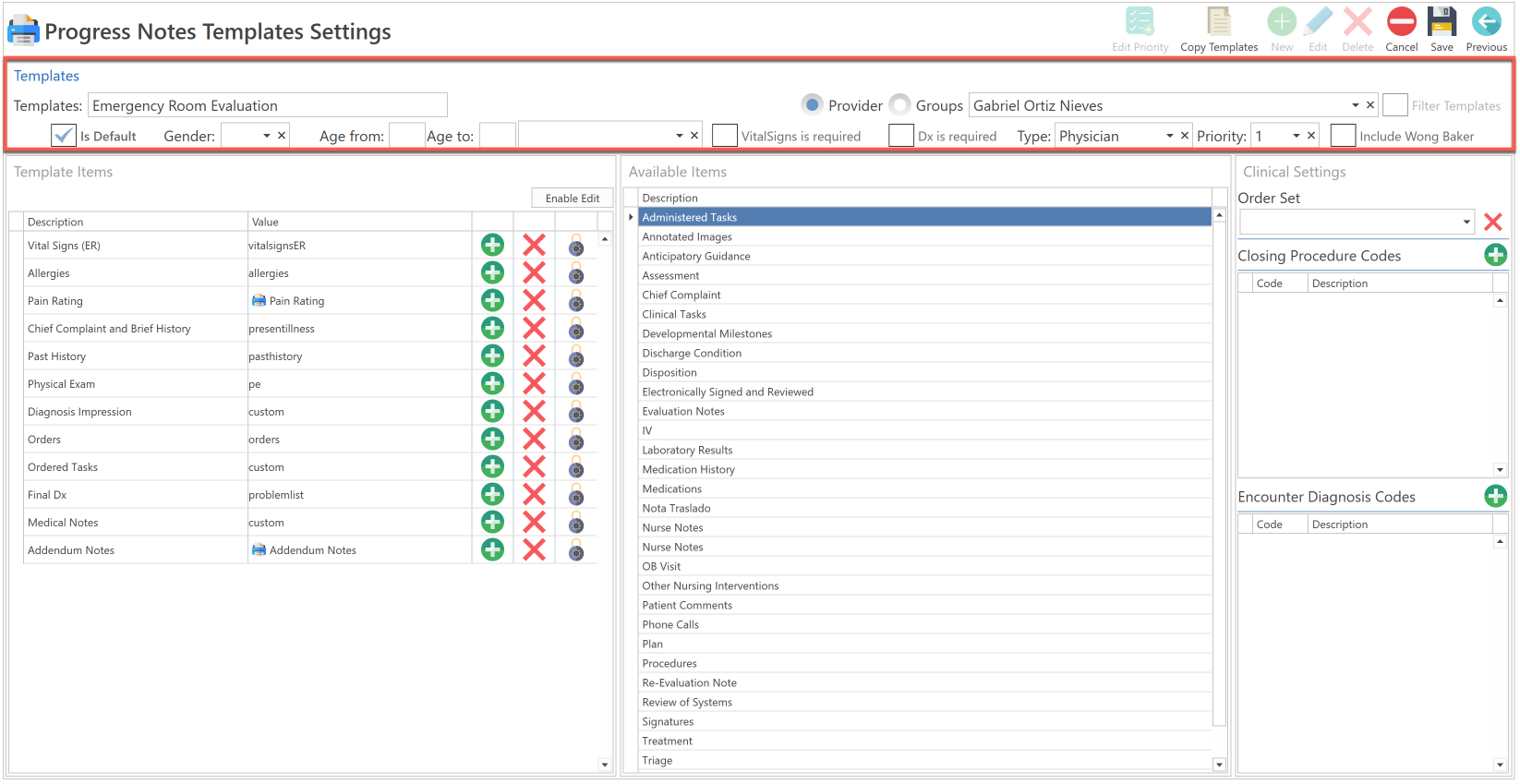Click the lock icon on Orders row
Viewport: 1520px width, 784px height.
(x=576, y=440)
